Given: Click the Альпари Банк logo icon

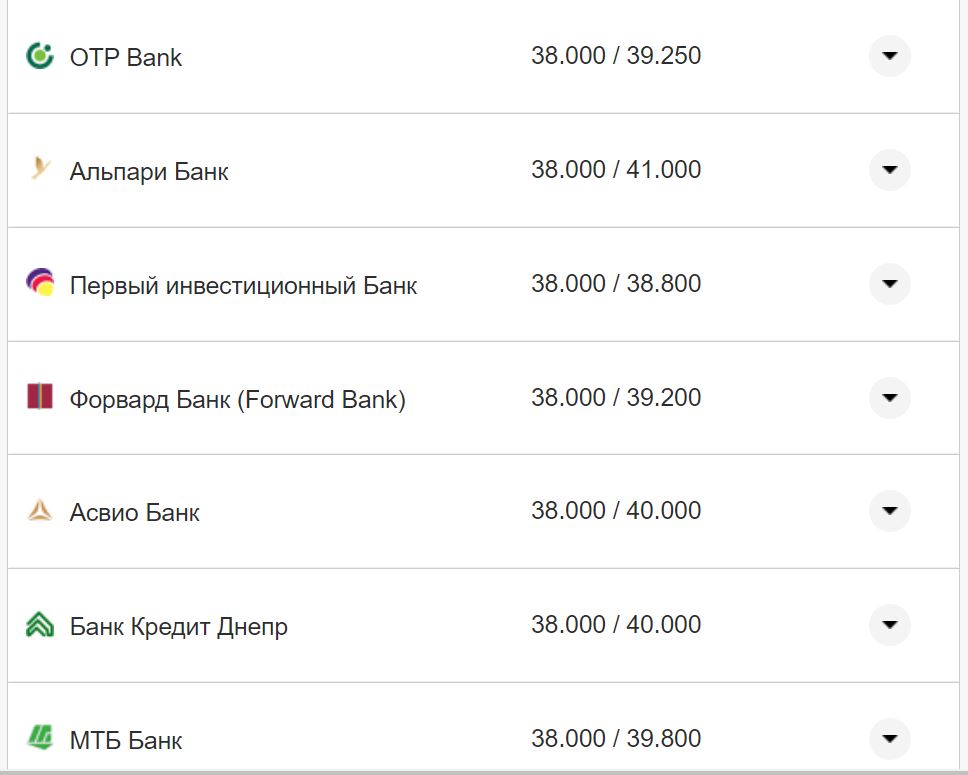Looking at the screenshot, I should click(40, 170).
